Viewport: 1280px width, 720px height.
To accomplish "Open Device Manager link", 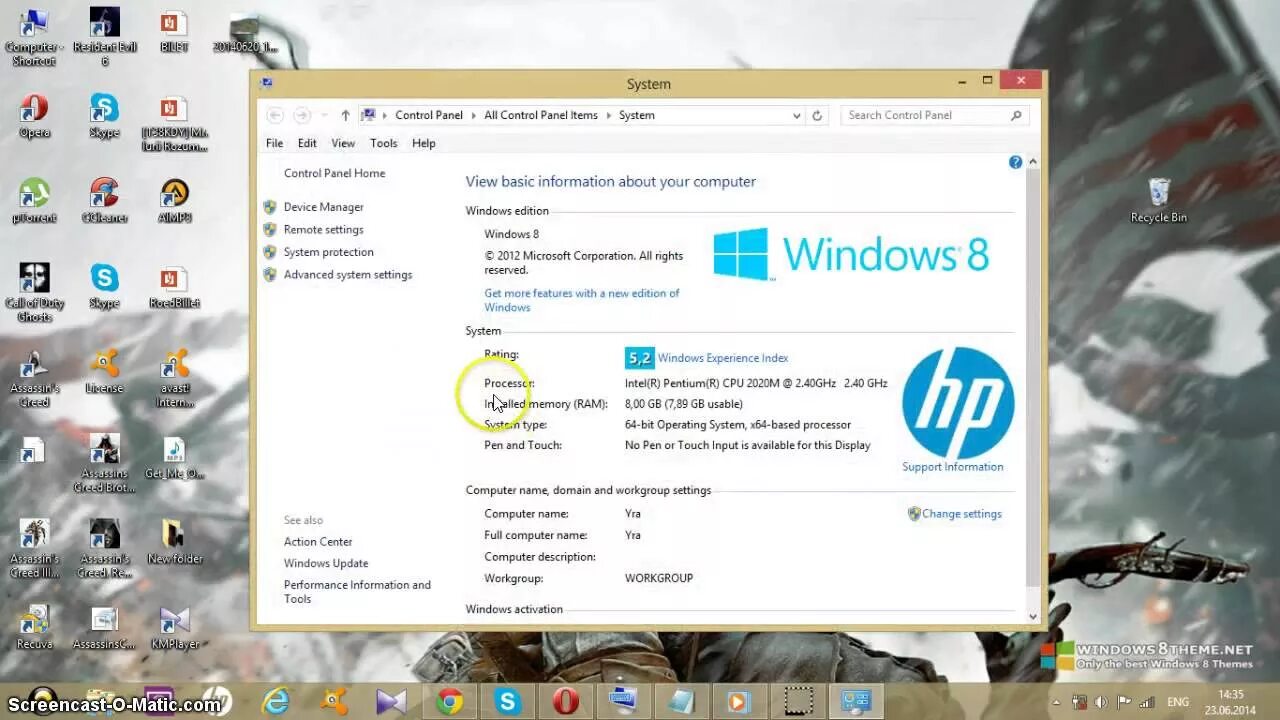I will 323,207.
